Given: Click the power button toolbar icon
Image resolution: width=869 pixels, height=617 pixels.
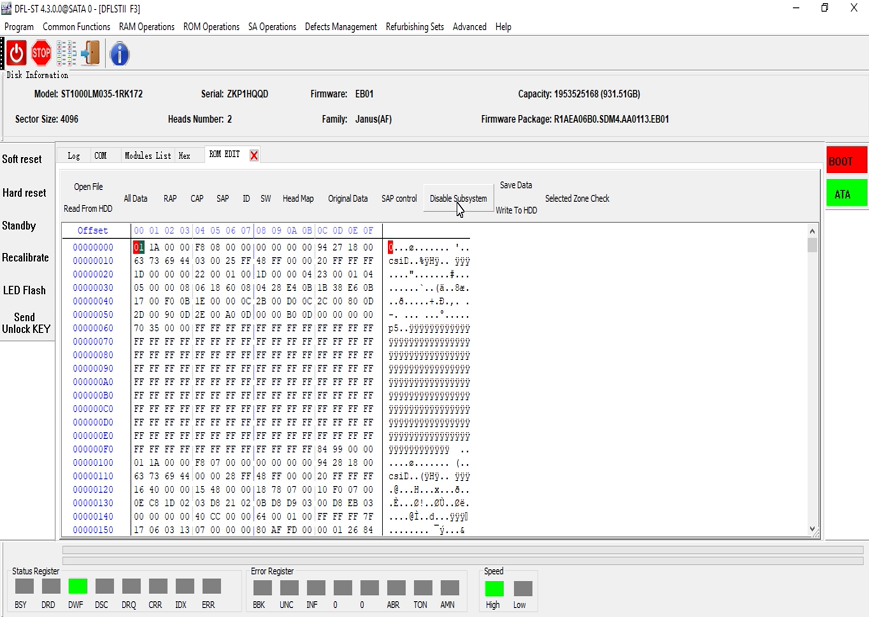Looking at the screenshot, I should (15, 53).
